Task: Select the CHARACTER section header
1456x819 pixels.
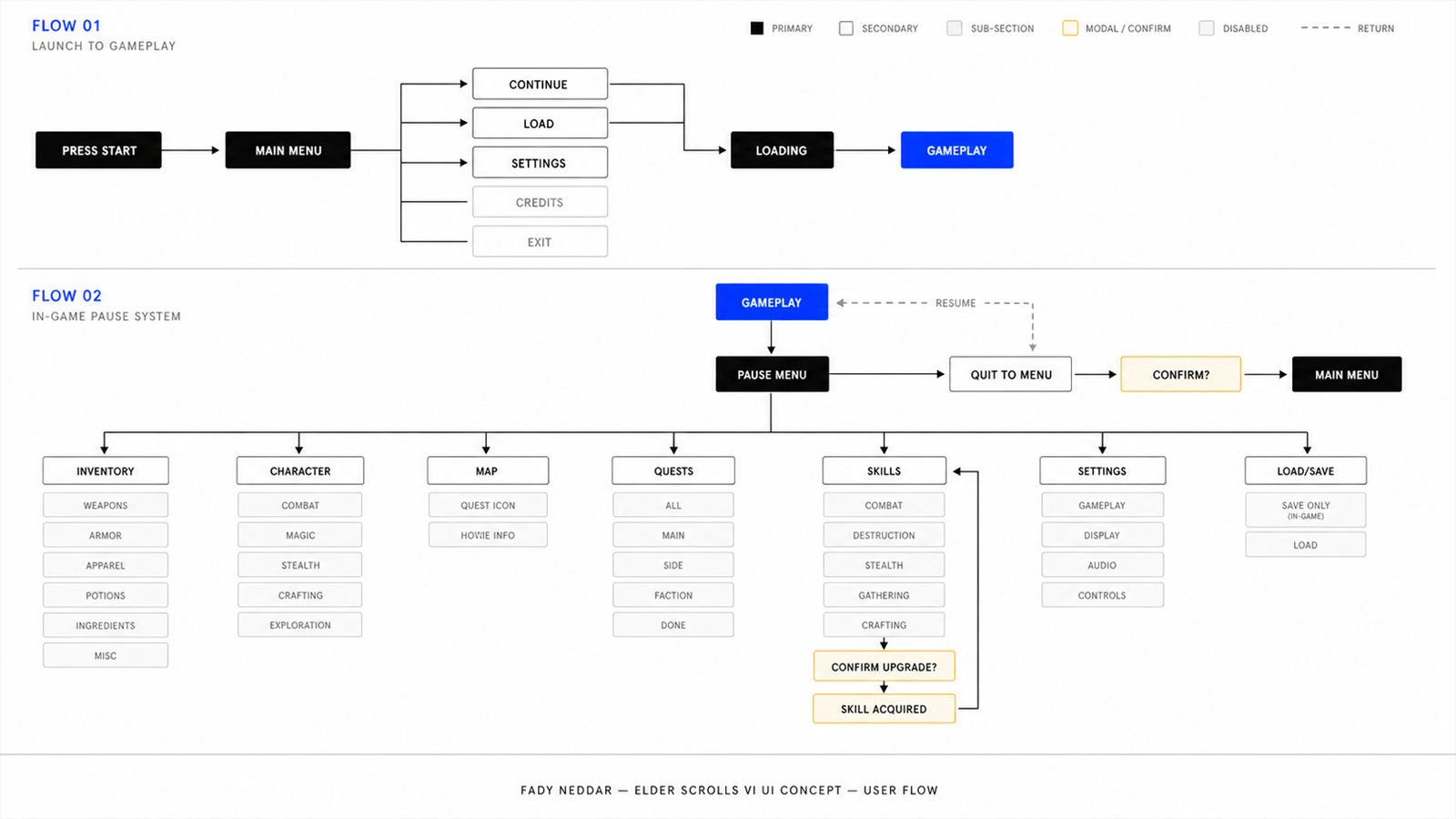Action: click(300, 470)
